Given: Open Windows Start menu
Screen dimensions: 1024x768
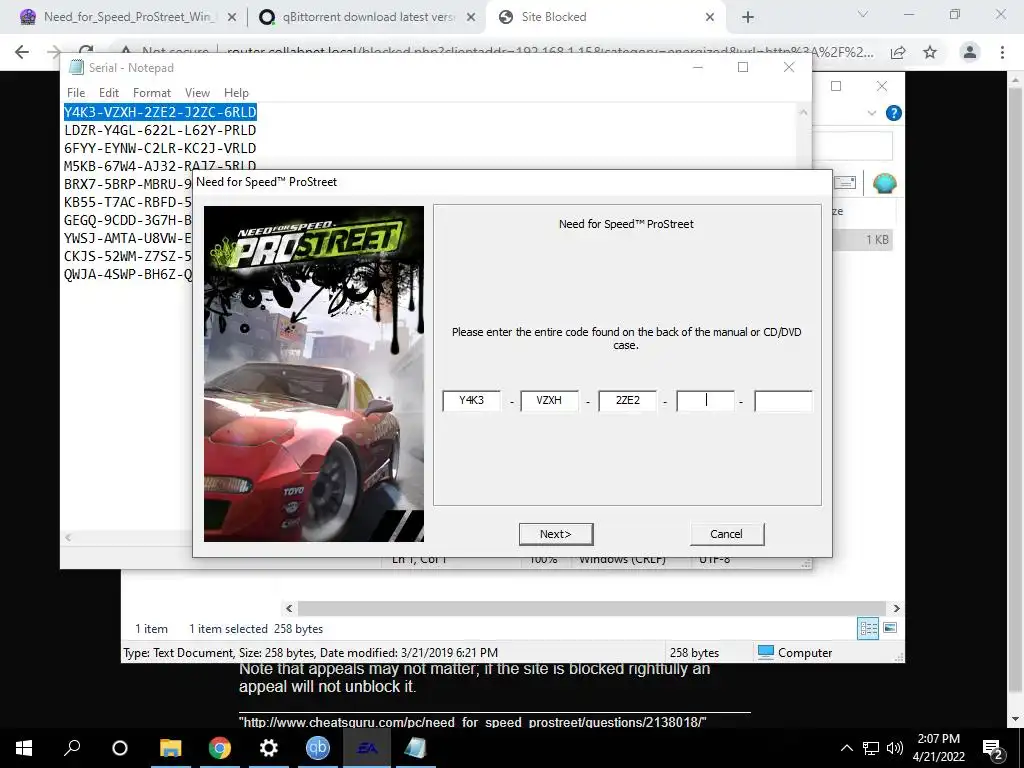Looking at the screenshot, I should click(24, 748).
